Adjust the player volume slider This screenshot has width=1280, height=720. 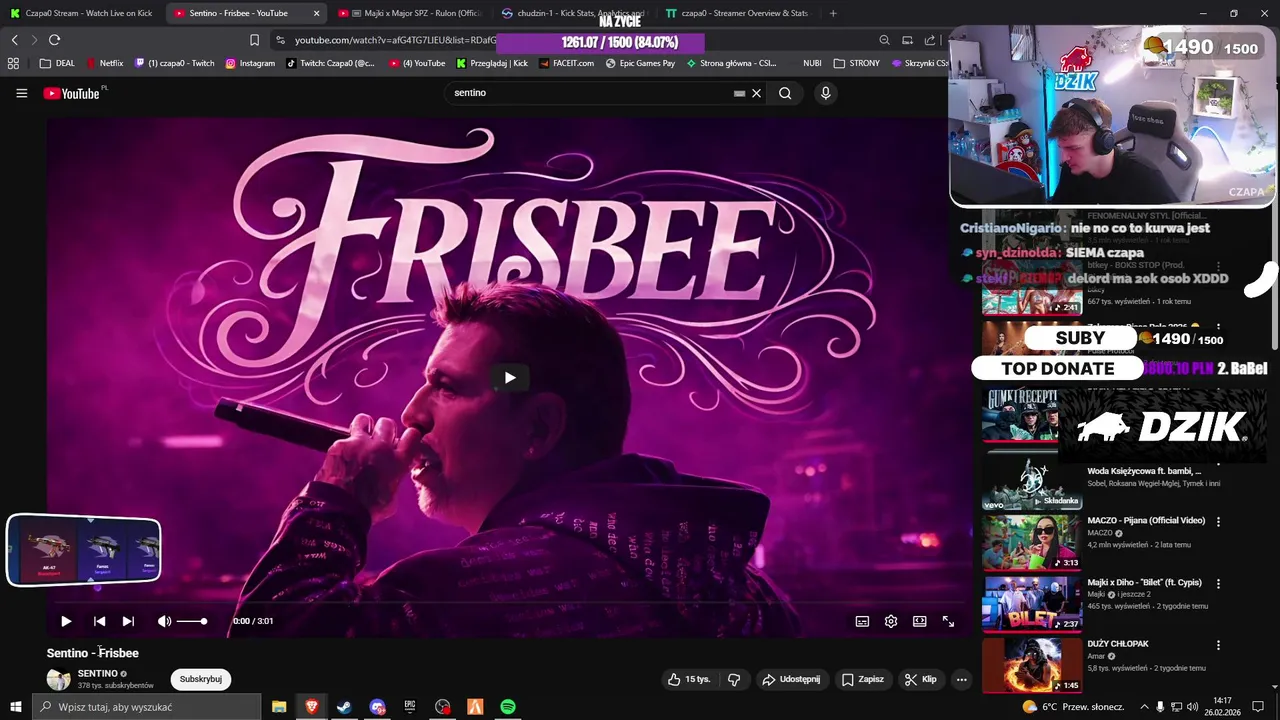[x=192, y=621]
